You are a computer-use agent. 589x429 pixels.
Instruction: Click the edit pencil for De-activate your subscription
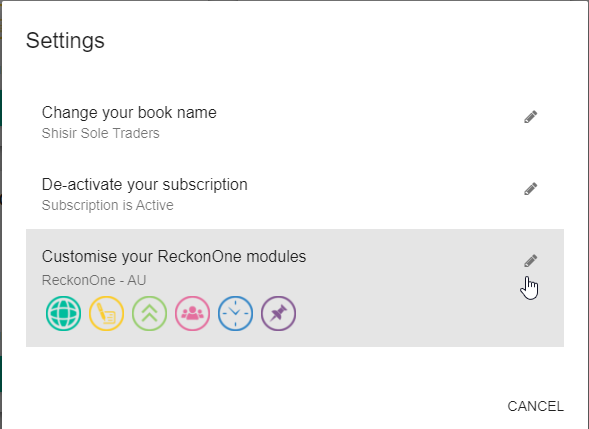[530, 189]
